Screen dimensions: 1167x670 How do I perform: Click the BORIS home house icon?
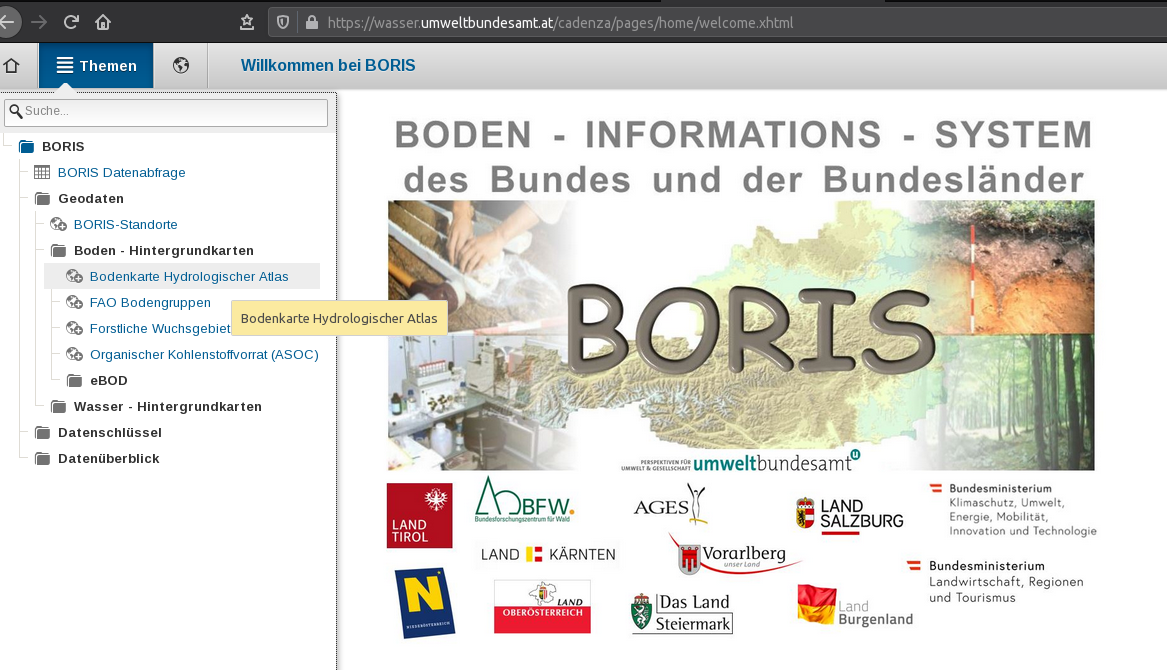coord(11,66)
